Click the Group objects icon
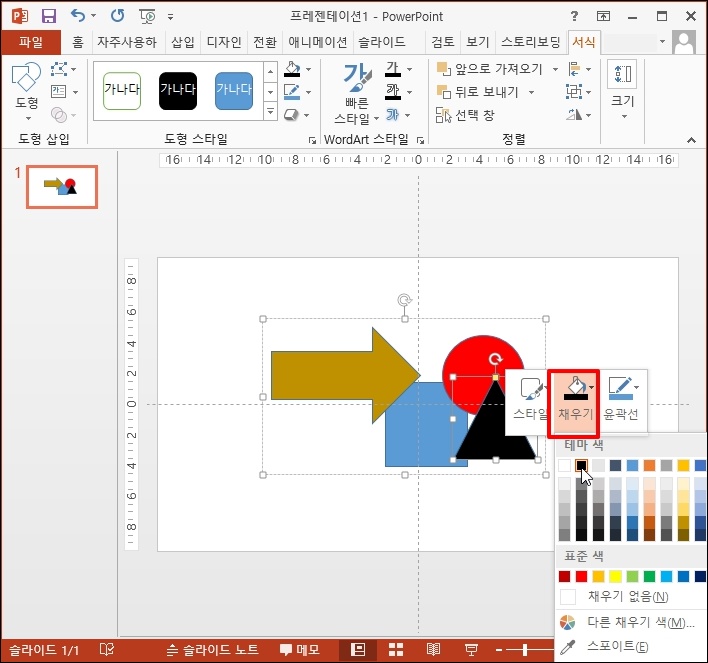Viewport: 708px width, 663px height. pyautogui.click(x=574, y=92)
